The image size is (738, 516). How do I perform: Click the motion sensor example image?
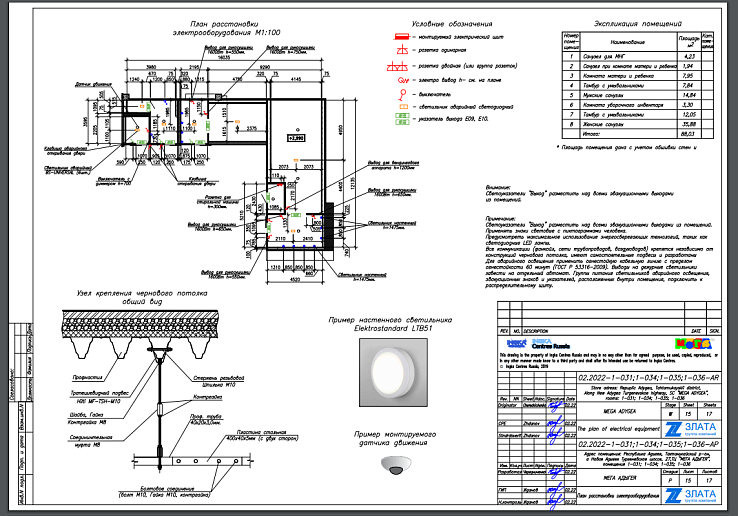397,466
